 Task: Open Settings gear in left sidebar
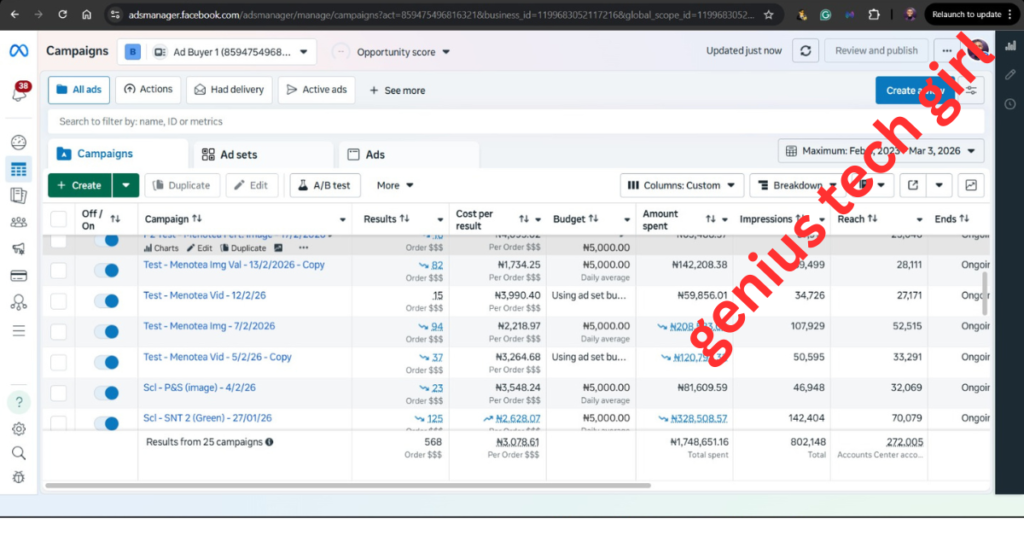pyautogui.click(x=19, y=428)
